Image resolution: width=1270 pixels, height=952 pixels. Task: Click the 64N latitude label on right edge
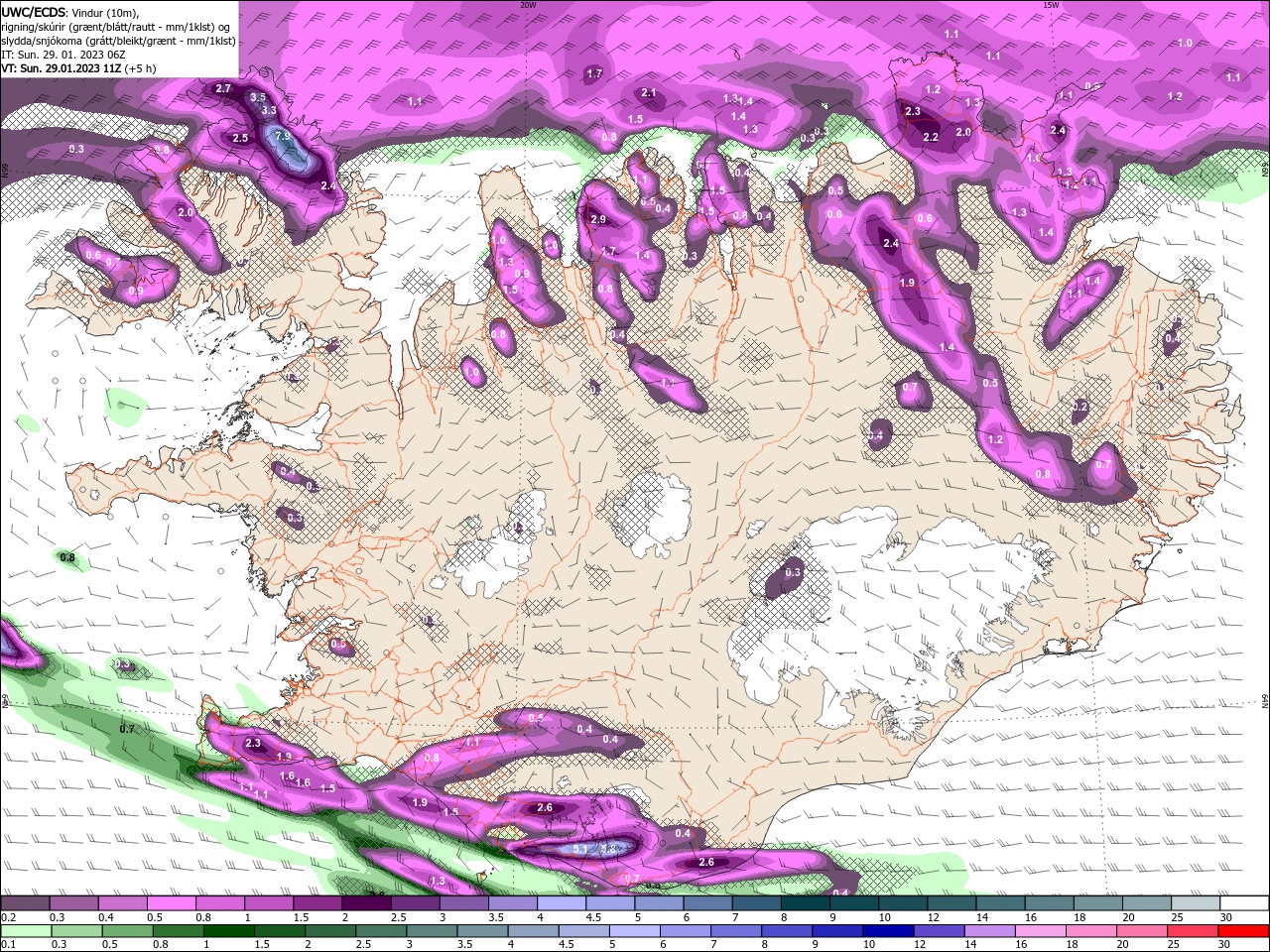pos(1265,701)
